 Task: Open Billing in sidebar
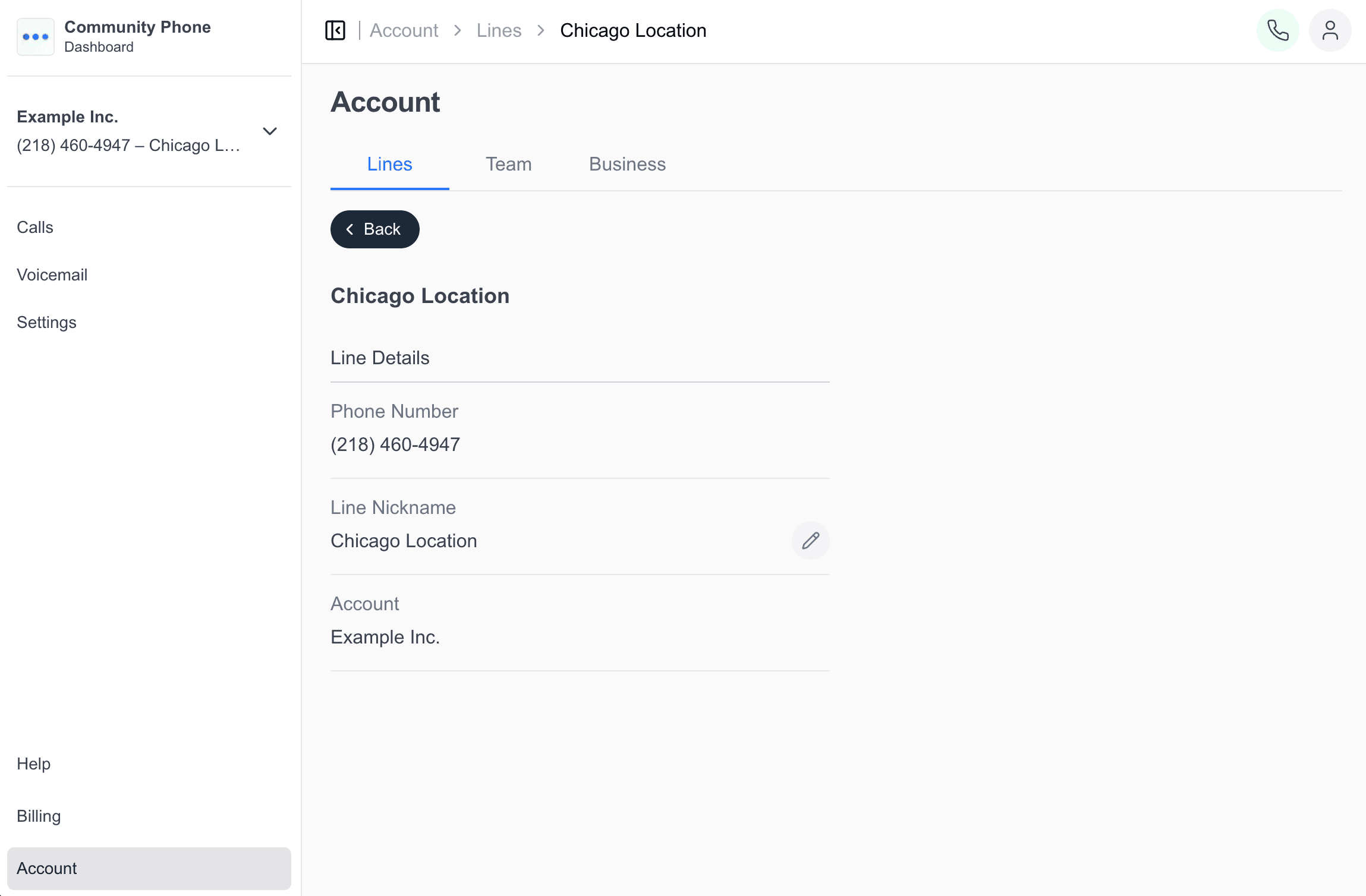(x=39, y=816)
